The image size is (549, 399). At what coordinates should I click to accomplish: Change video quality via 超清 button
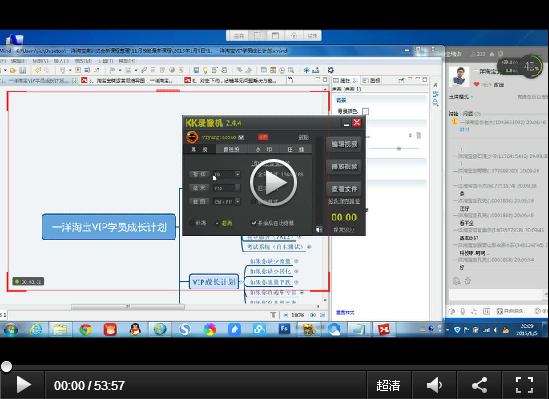388,385
